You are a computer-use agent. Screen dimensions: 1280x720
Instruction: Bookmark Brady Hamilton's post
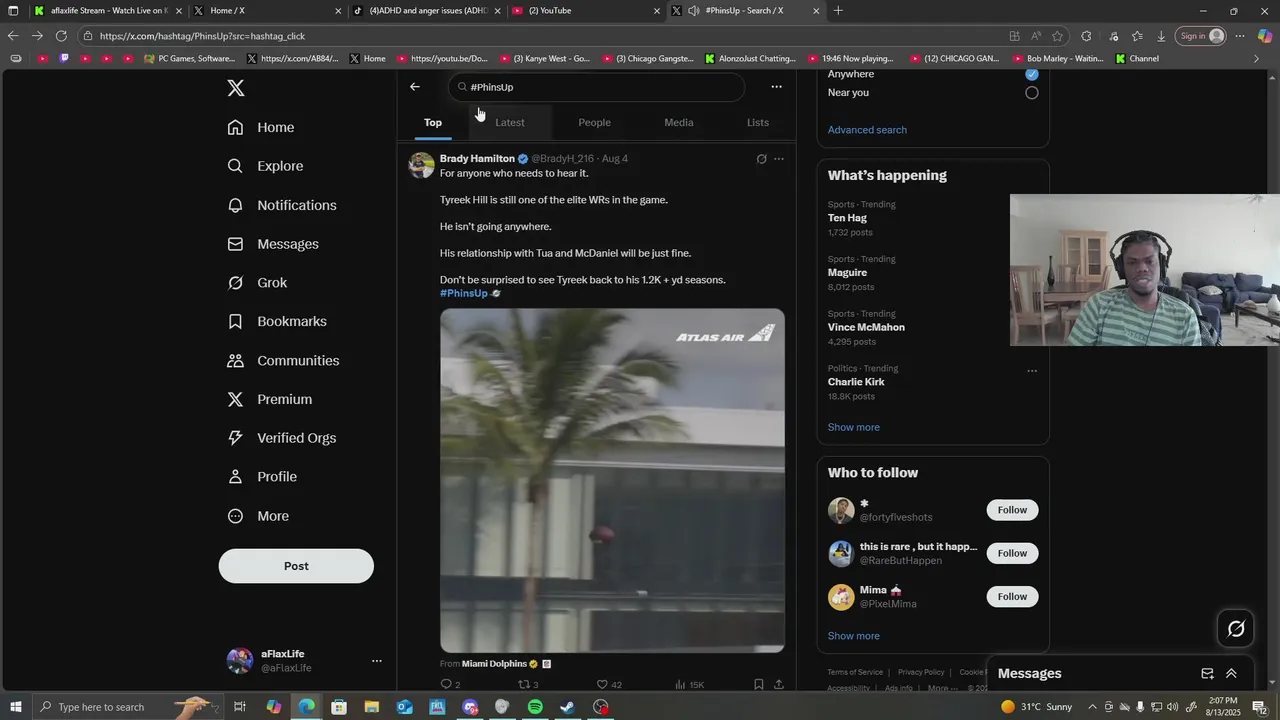click(759, 685)
